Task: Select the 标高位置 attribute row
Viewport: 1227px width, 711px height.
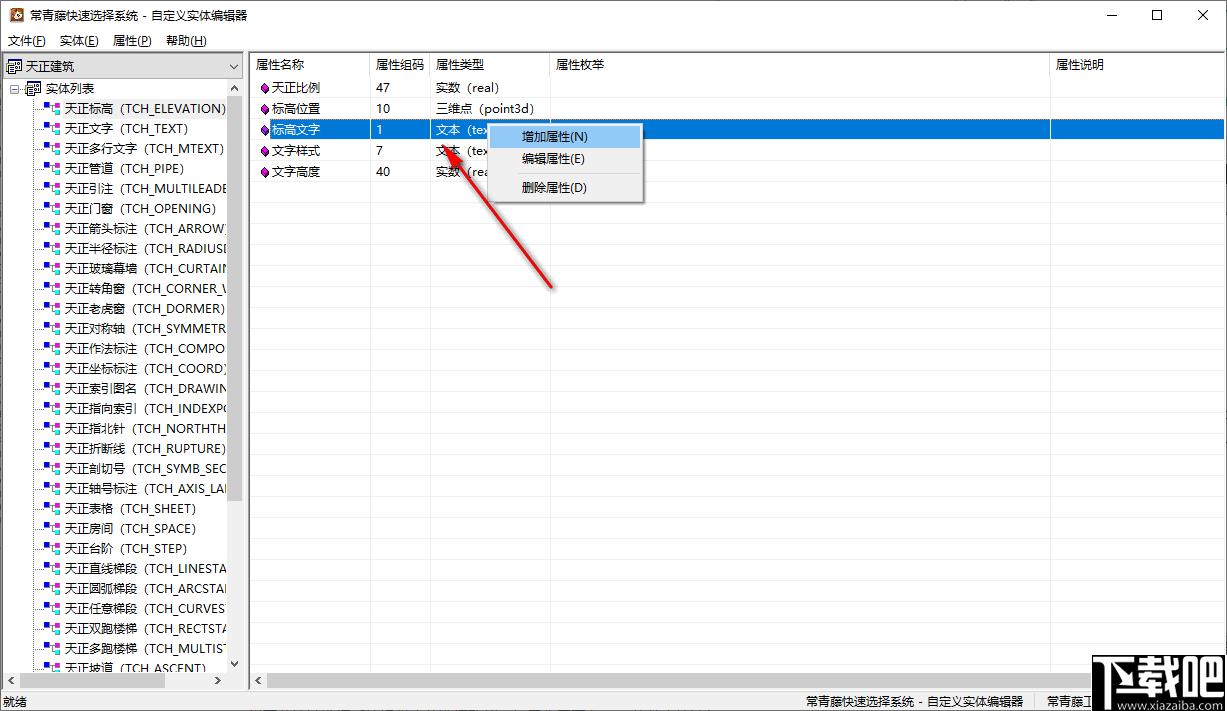Action: point(738,109)
